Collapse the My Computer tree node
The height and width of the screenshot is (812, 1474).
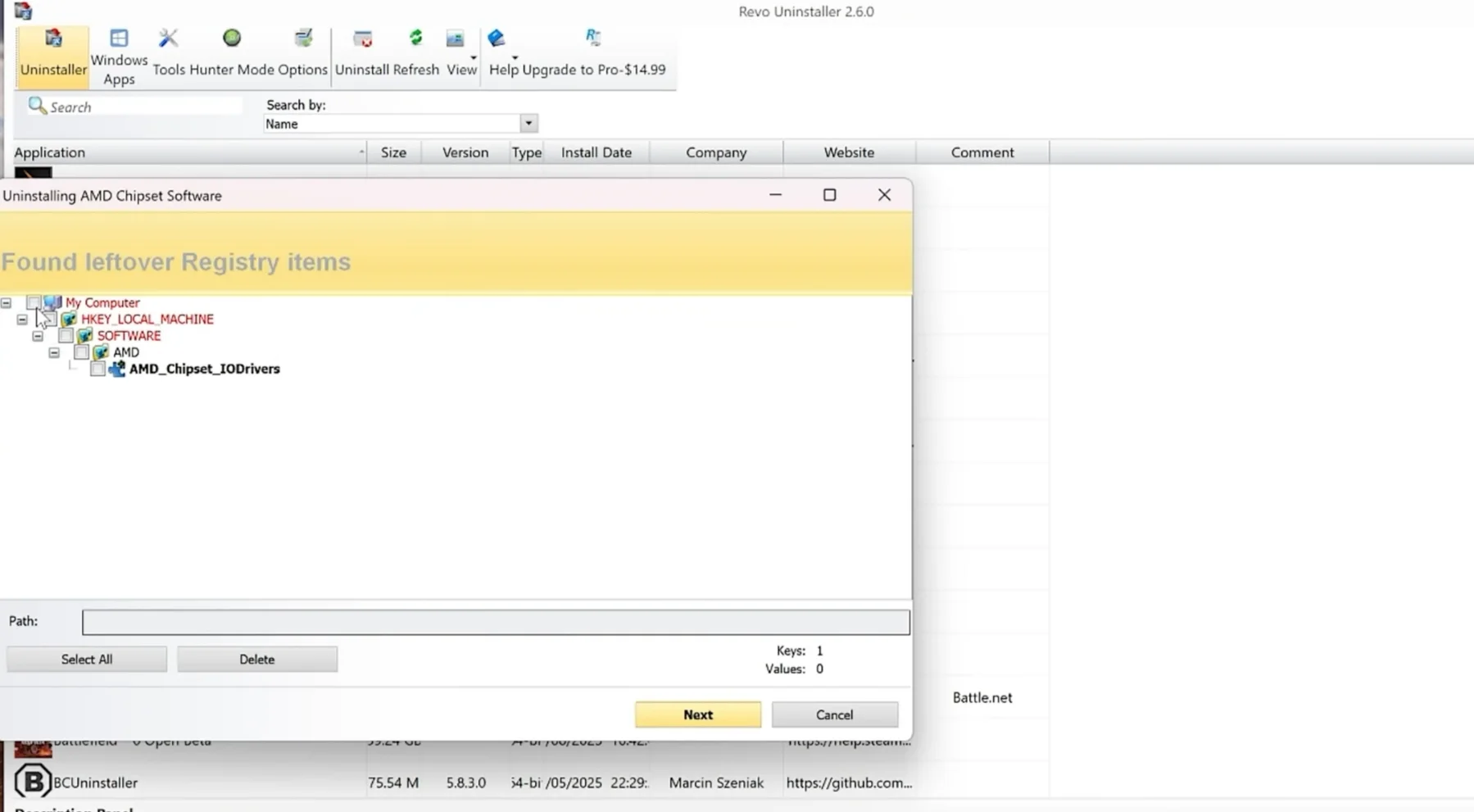pos(6,302)
